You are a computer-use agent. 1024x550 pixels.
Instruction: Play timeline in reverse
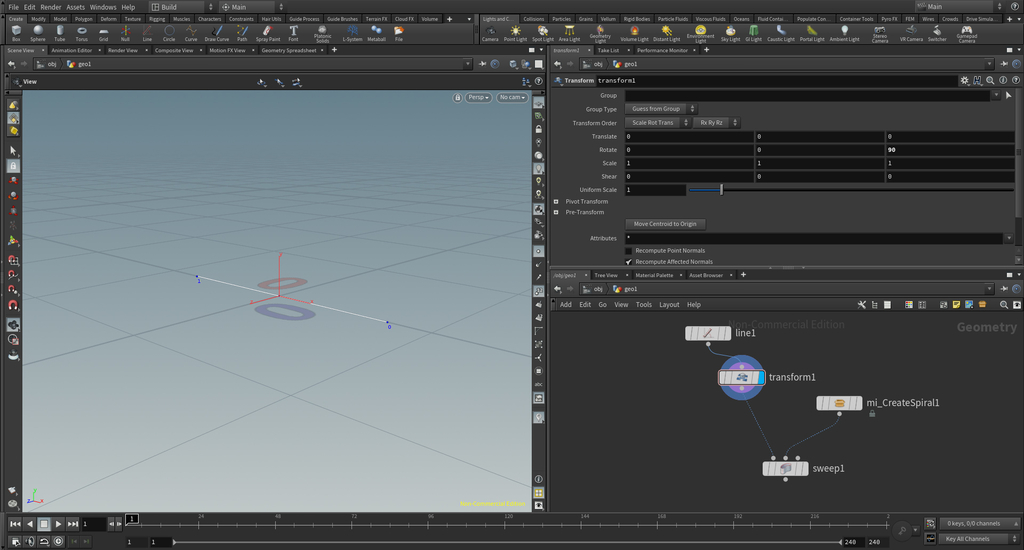click(29, 524)
